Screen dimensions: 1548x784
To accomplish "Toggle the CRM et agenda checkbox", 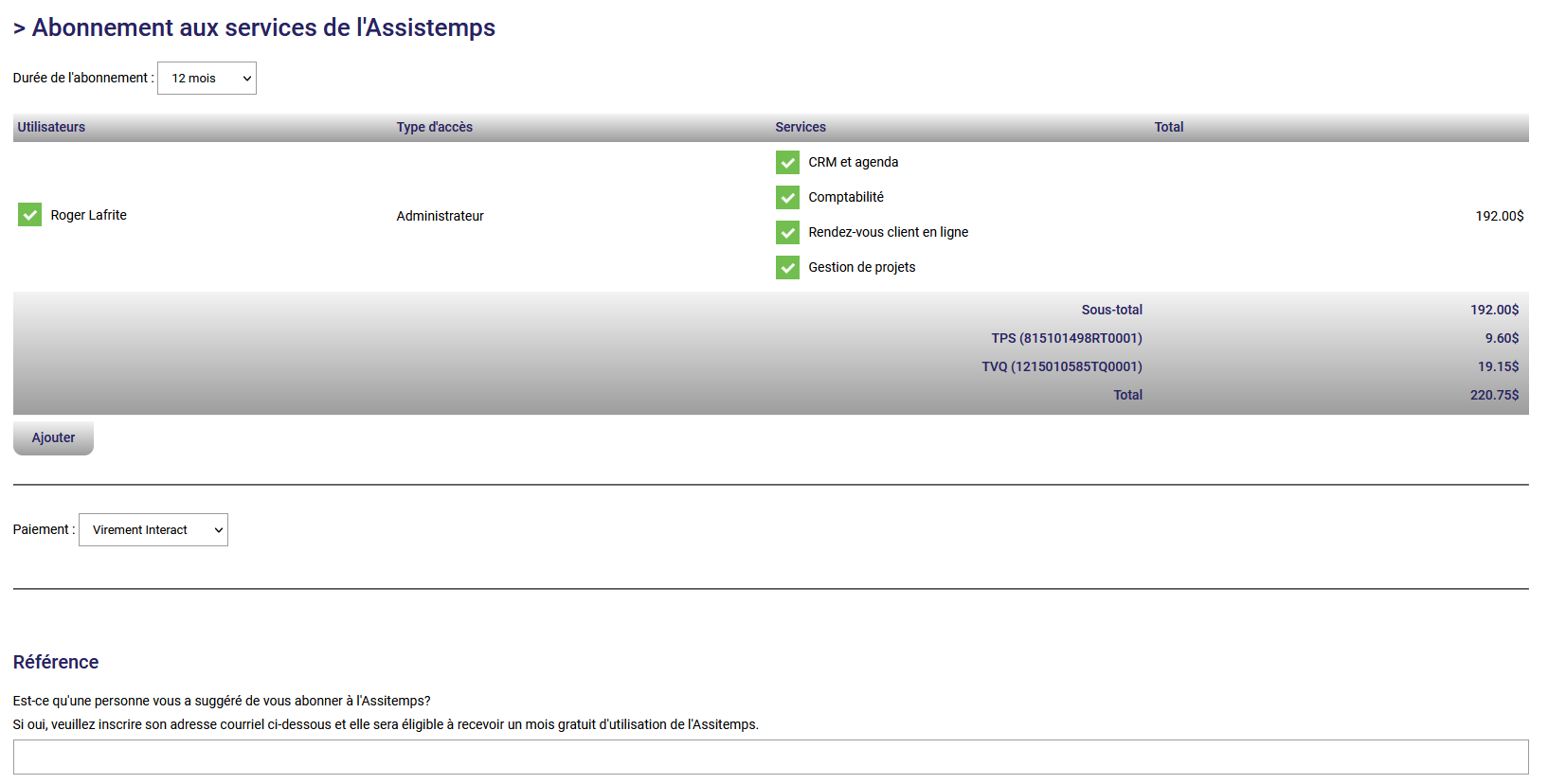I will pos(787,163).
